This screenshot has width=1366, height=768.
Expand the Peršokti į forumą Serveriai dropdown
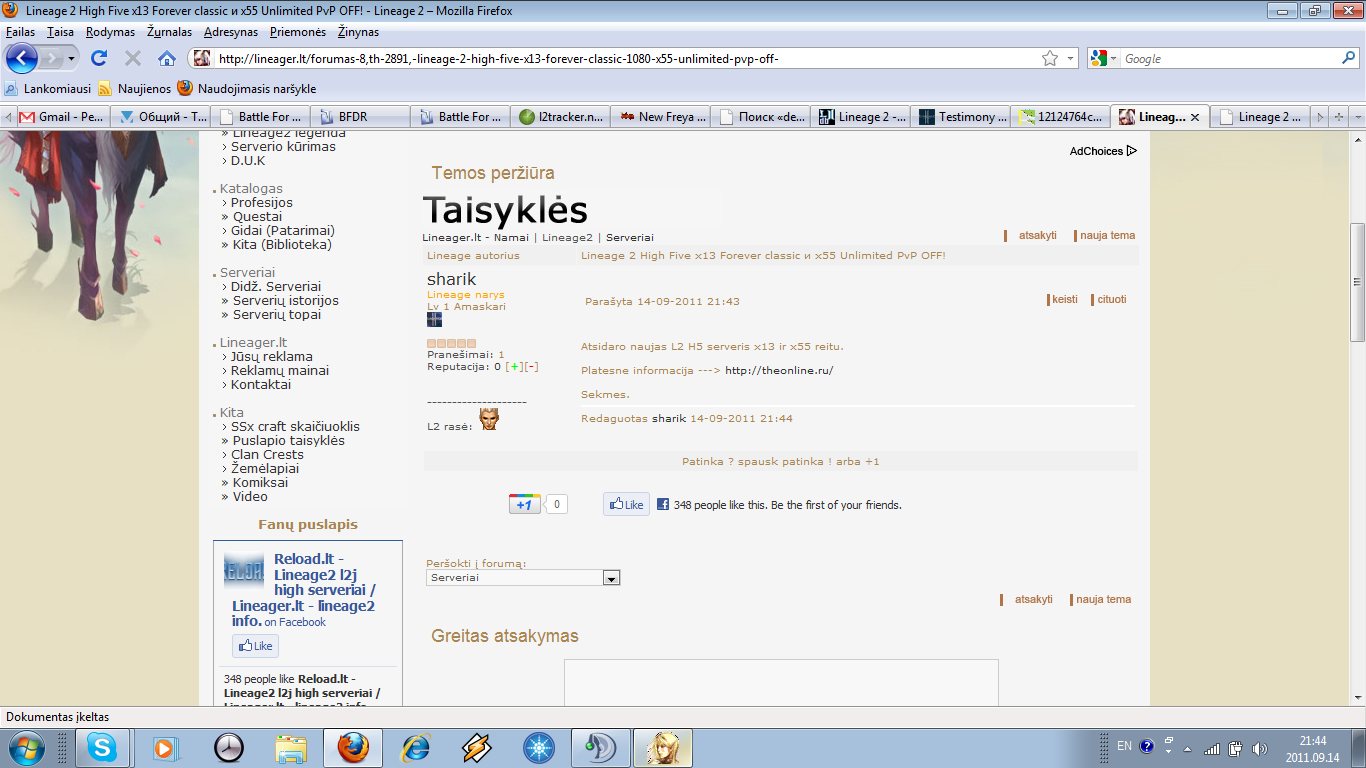[611, 578]
